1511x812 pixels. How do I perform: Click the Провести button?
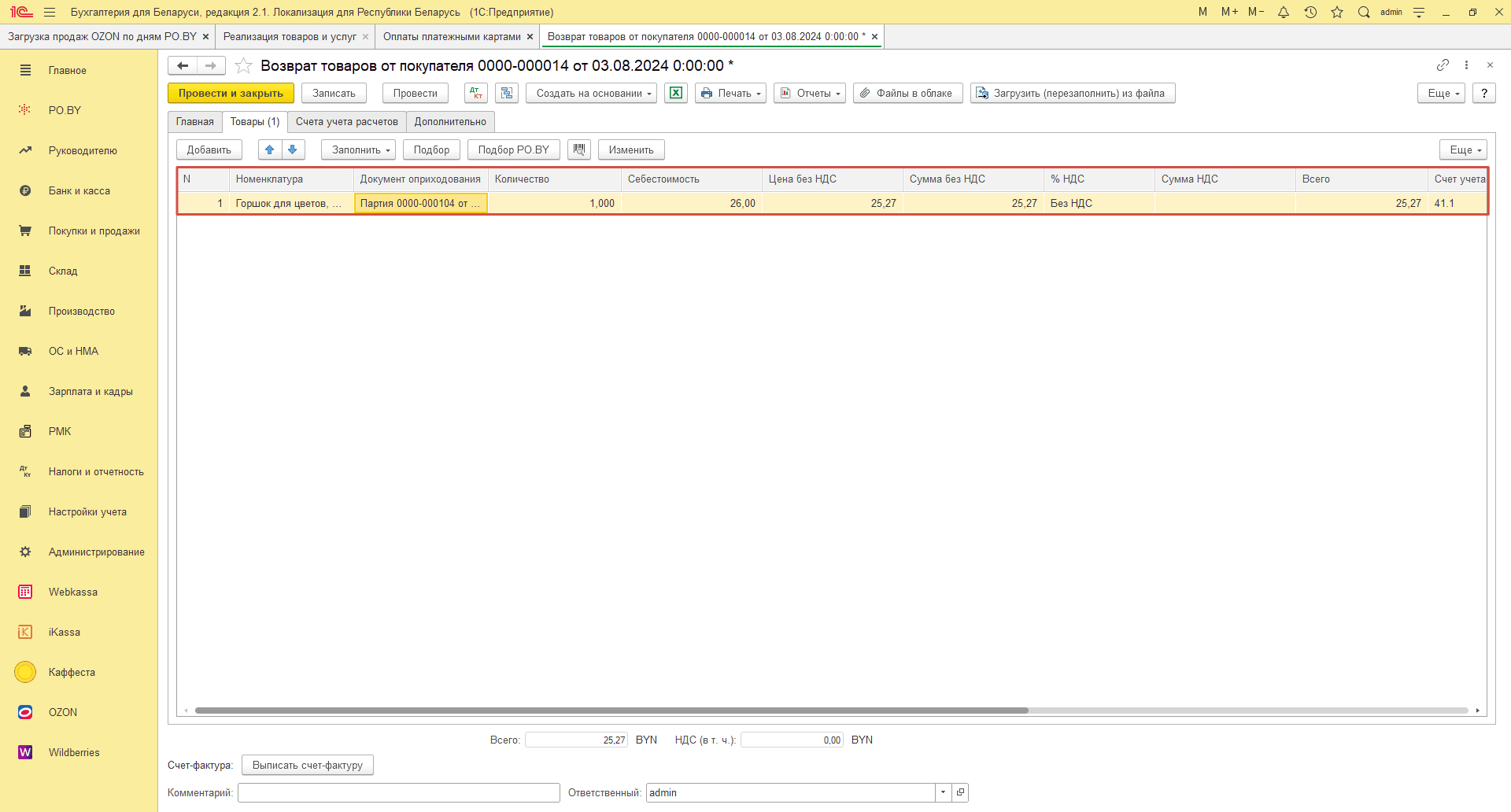tap(415, 93)
